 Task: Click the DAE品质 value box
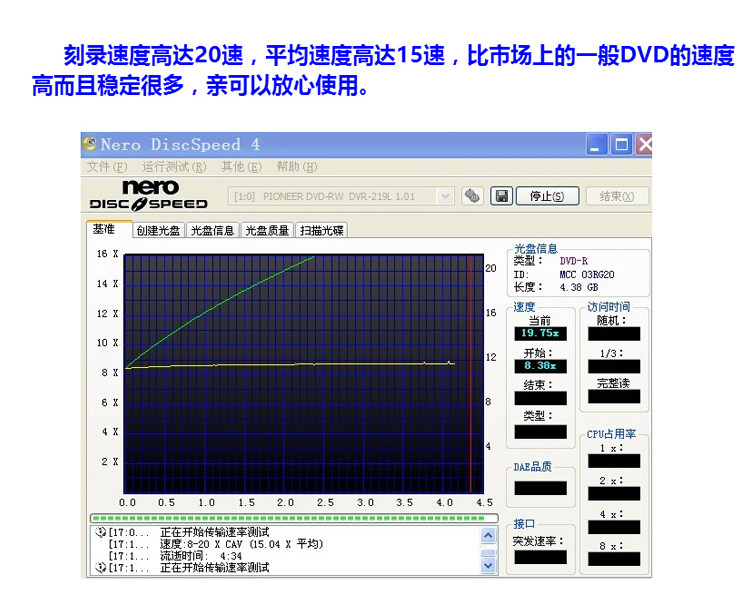coord(540,488)
